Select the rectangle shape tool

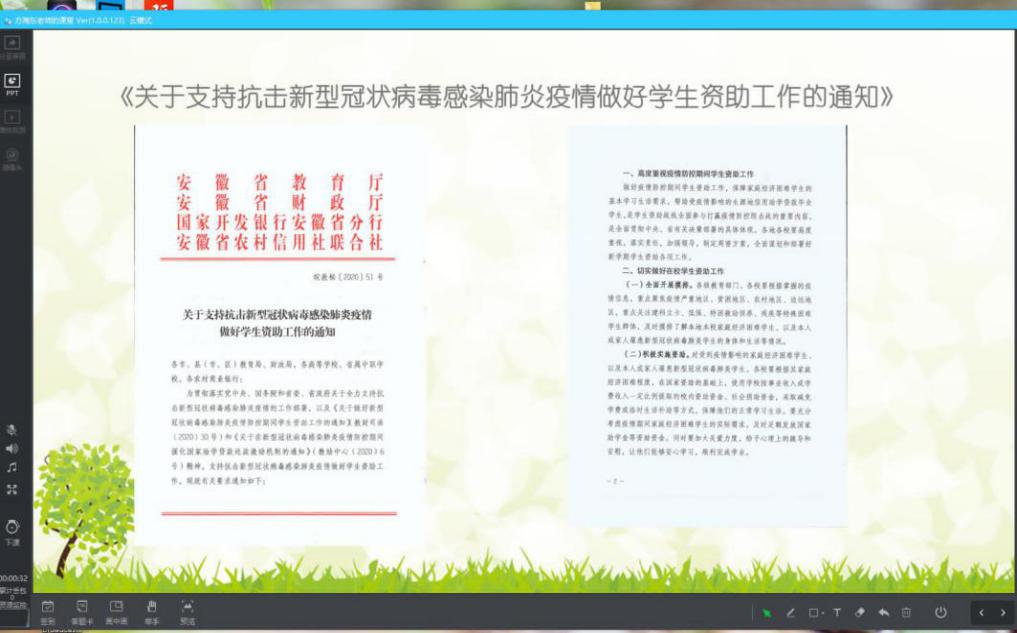[813, 613]
